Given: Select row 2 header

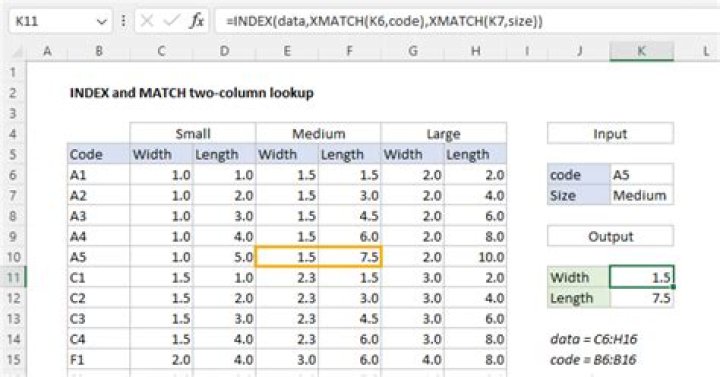Looking at the screenshot, I should tap(13, 93).
